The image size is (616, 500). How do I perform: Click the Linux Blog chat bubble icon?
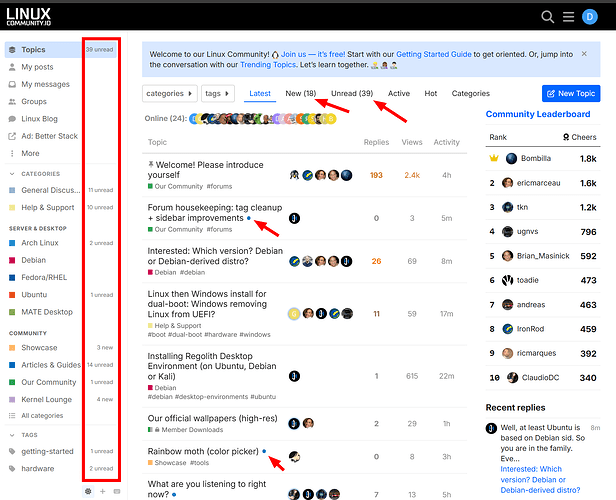click(x=12, y=119)
